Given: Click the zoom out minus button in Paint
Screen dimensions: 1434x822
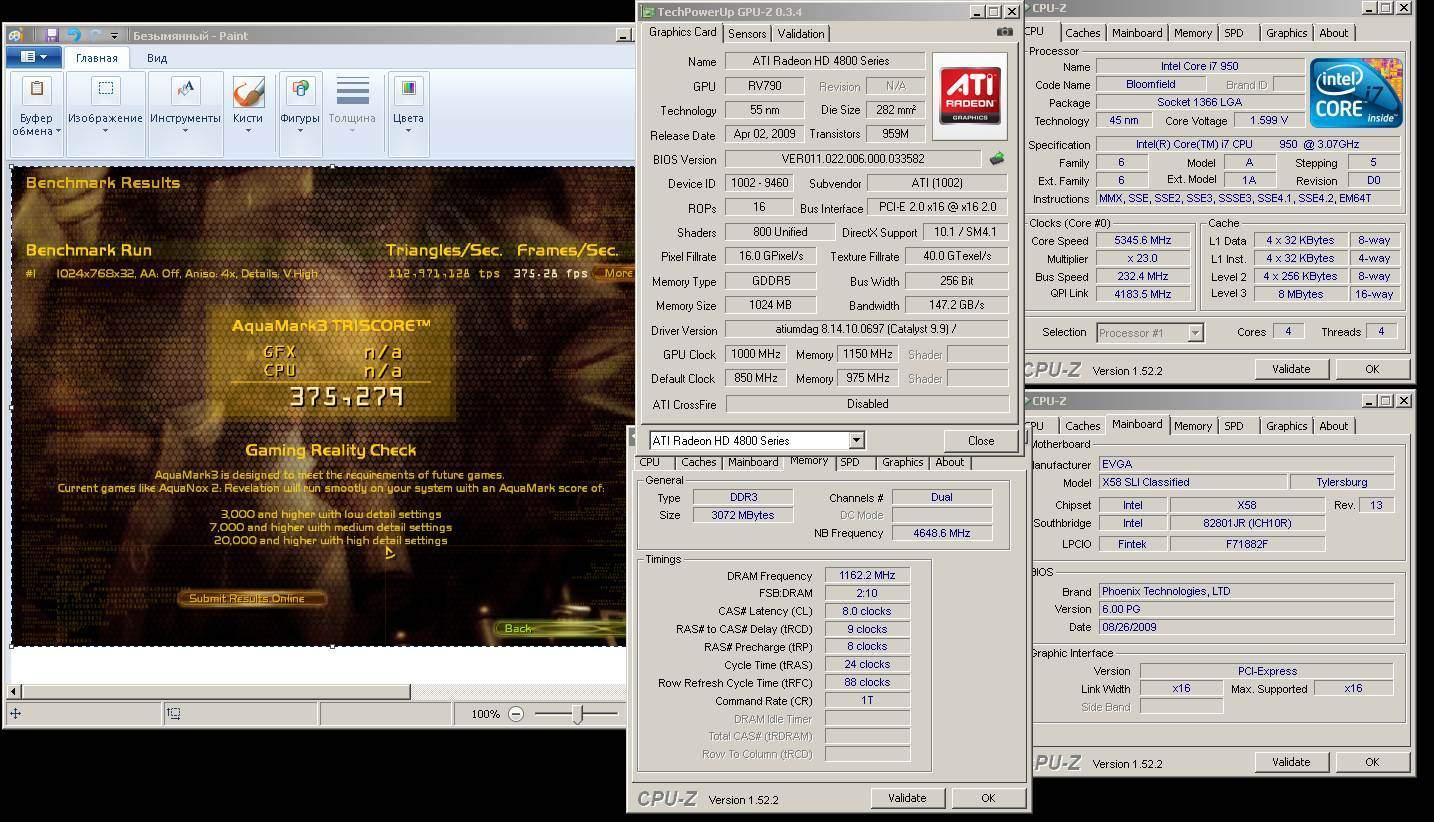Looking at the screenshot, I should click(516, 713).
